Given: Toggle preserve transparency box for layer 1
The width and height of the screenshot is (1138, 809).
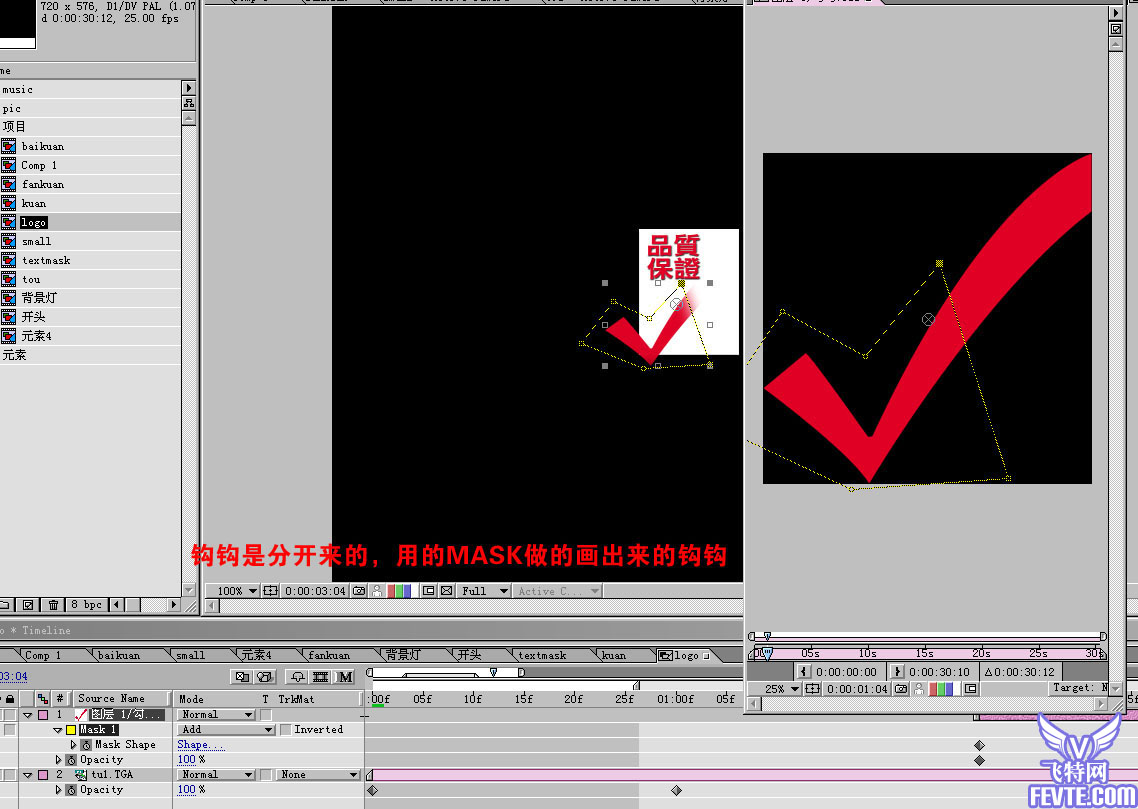Looking at the screenshot, I should tap(266, 715).
